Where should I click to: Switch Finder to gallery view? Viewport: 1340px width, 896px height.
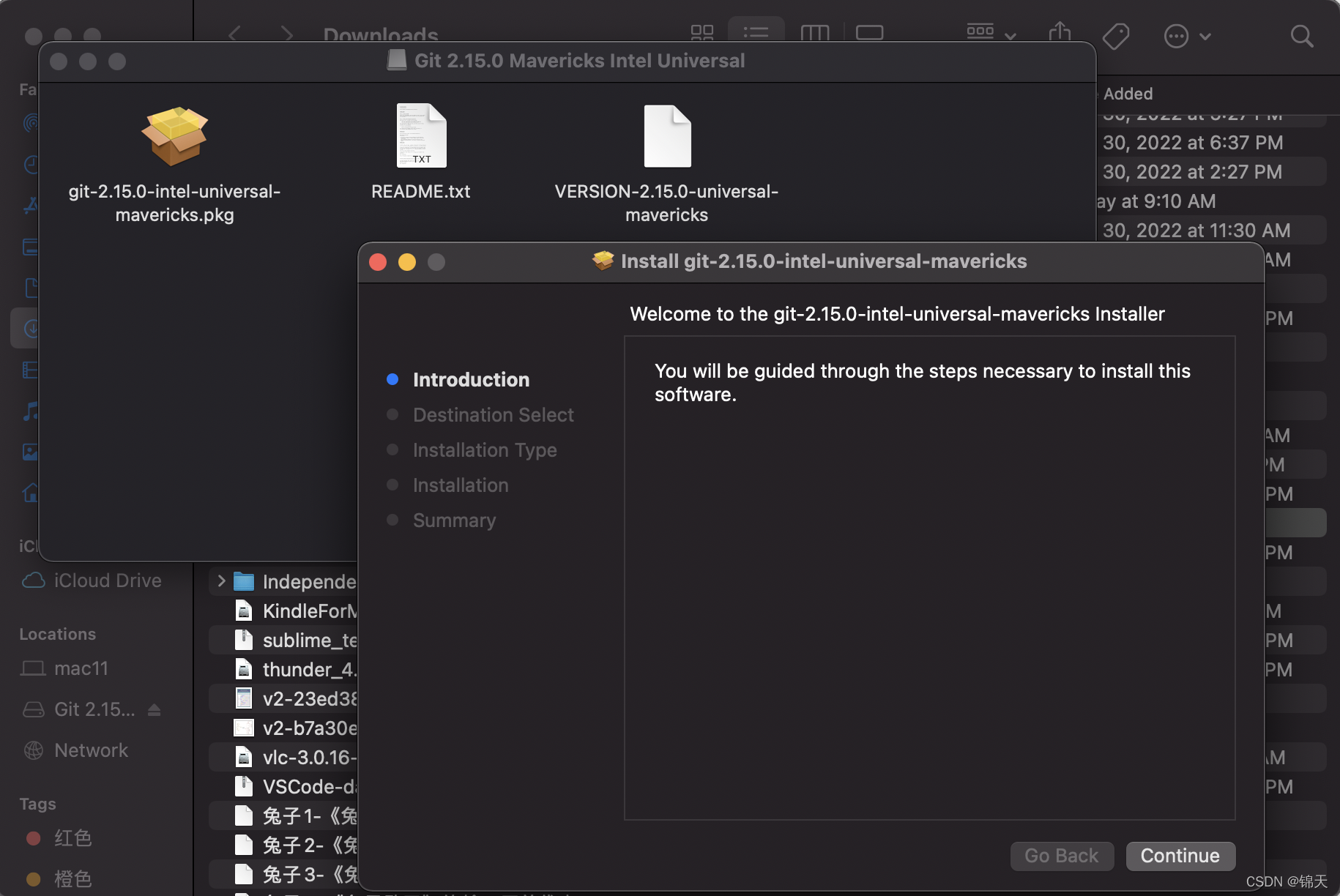click(x=869, y=33)
